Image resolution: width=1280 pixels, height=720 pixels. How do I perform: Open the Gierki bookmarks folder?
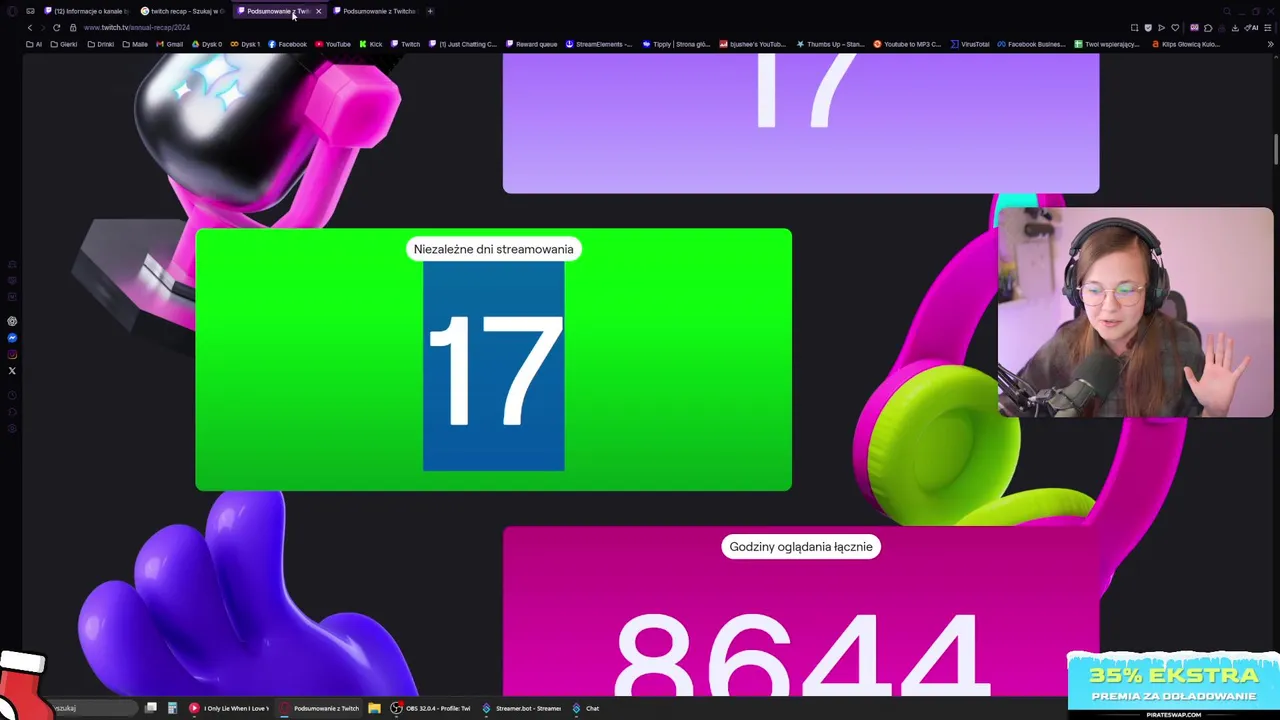[x=64, y=44]
